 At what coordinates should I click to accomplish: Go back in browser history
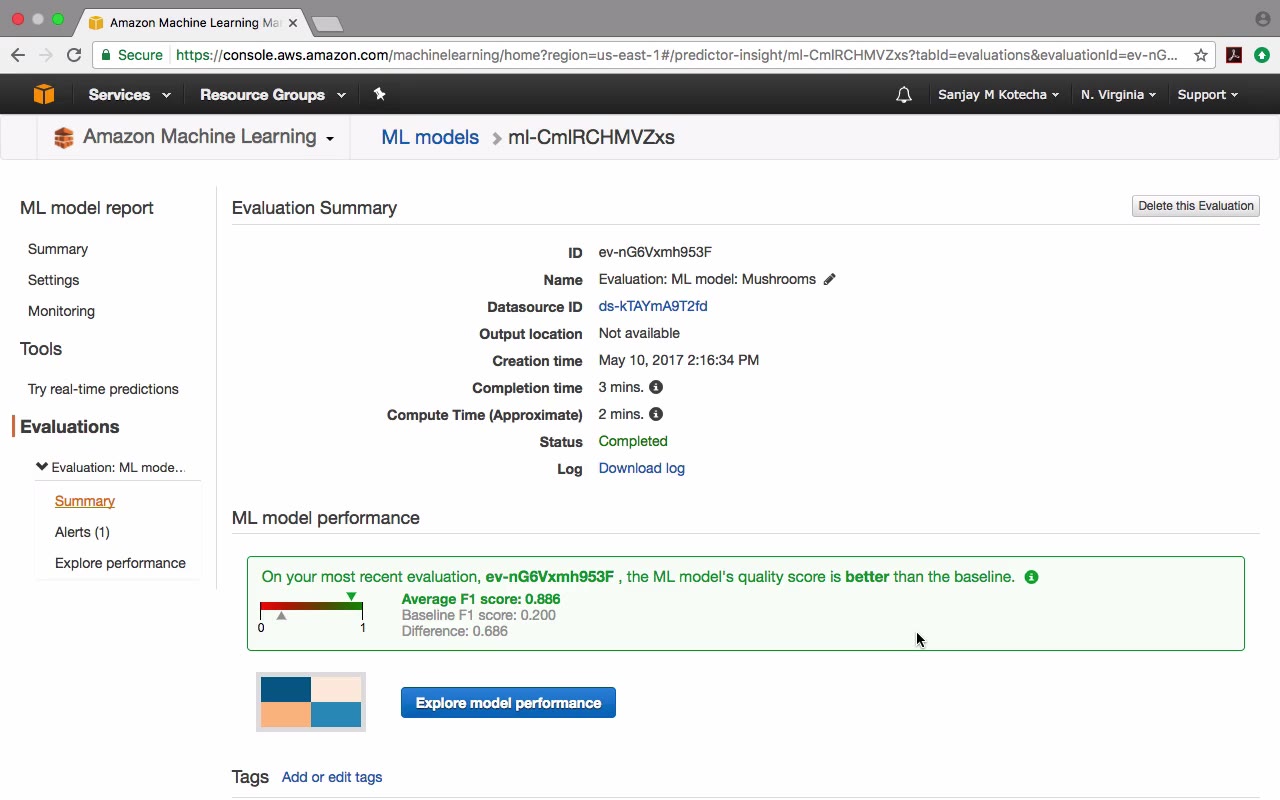18,55
